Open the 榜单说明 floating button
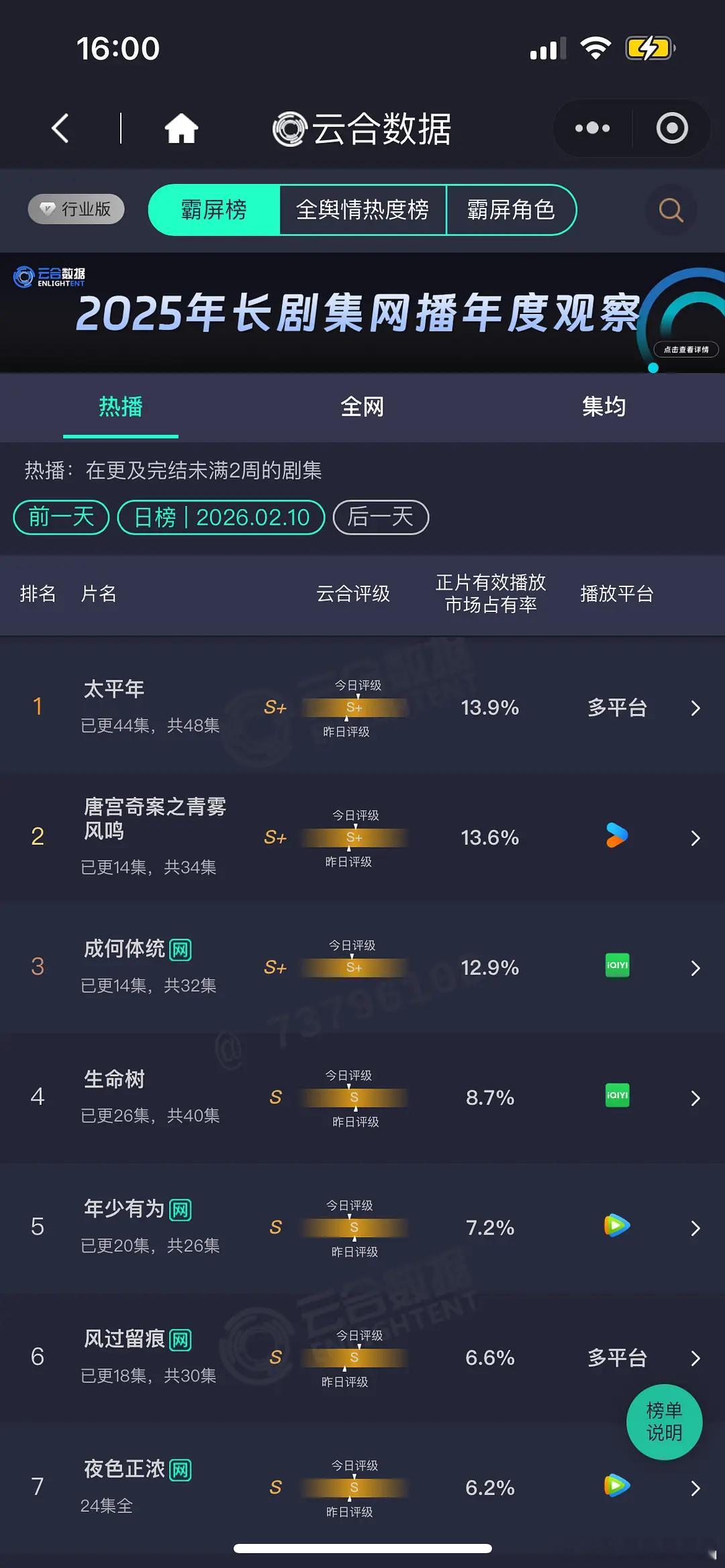 (x=665, y=1422)
